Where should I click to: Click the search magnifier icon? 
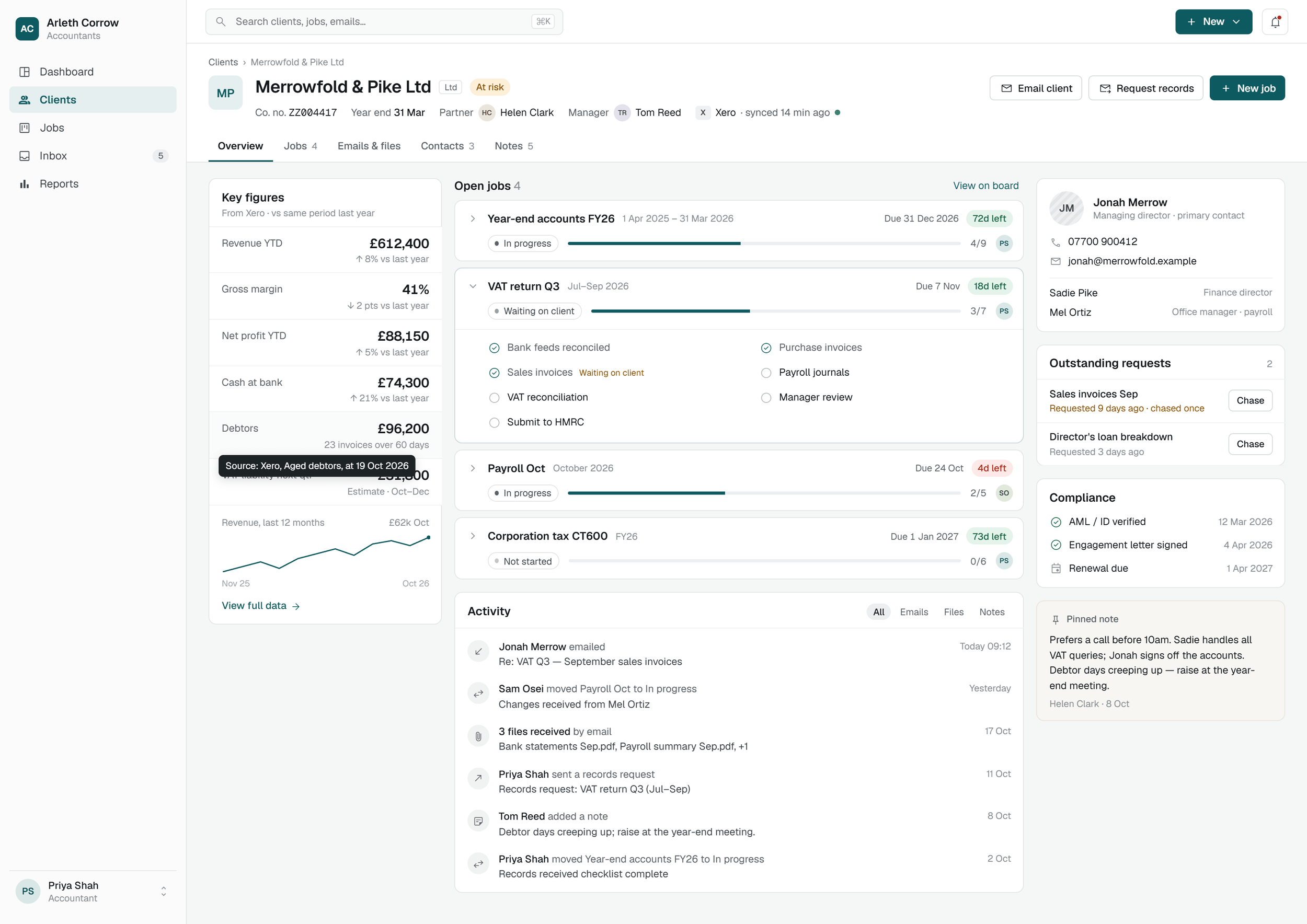221,21
